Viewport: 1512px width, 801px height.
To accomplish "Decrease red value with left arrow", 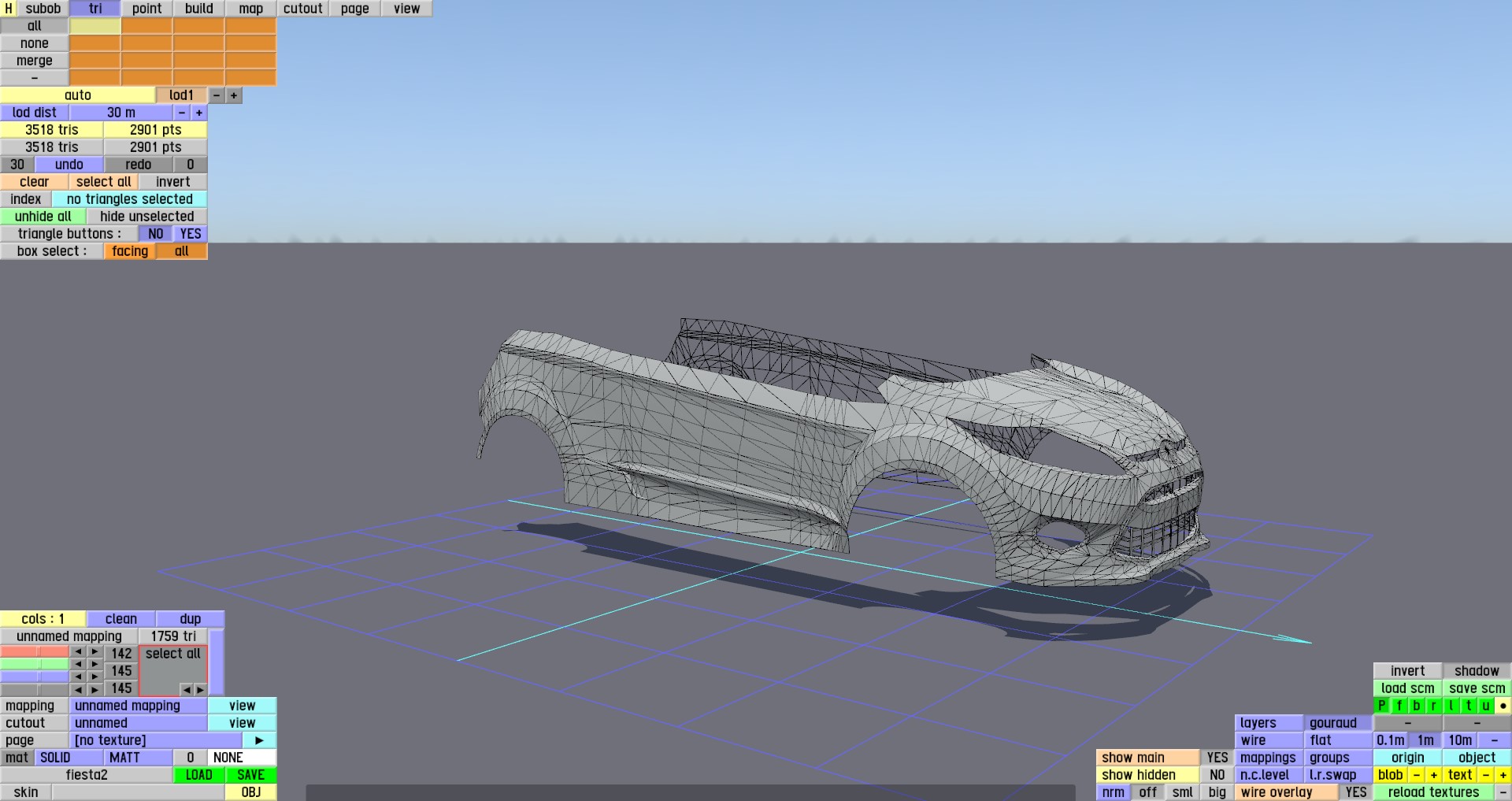I will (78, 652).
